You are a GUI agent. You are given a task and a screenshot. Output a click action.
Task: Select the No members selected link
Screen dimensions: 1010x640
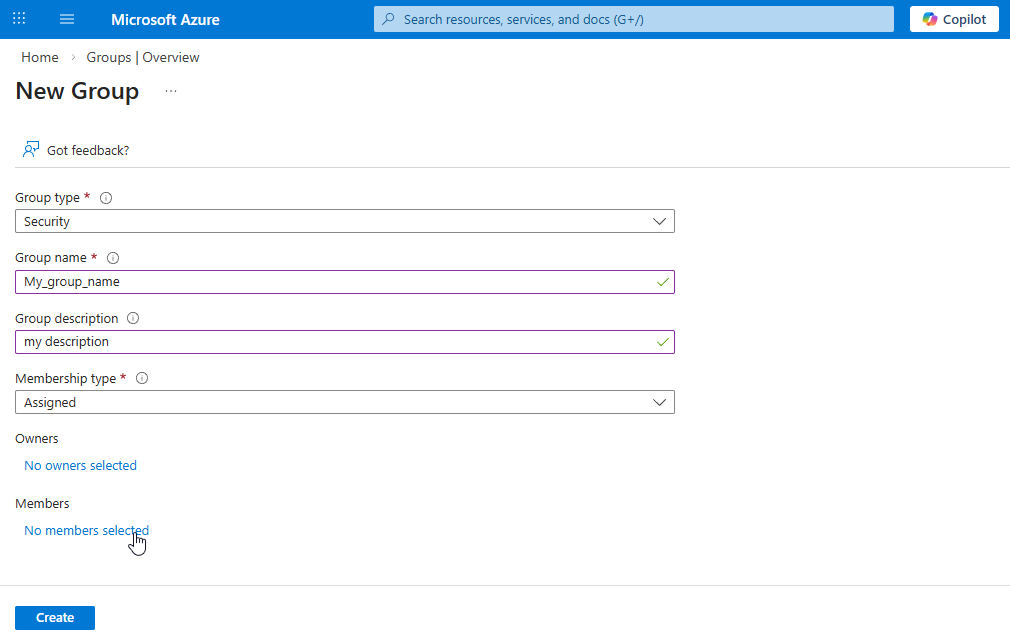(x=86, y=530)
